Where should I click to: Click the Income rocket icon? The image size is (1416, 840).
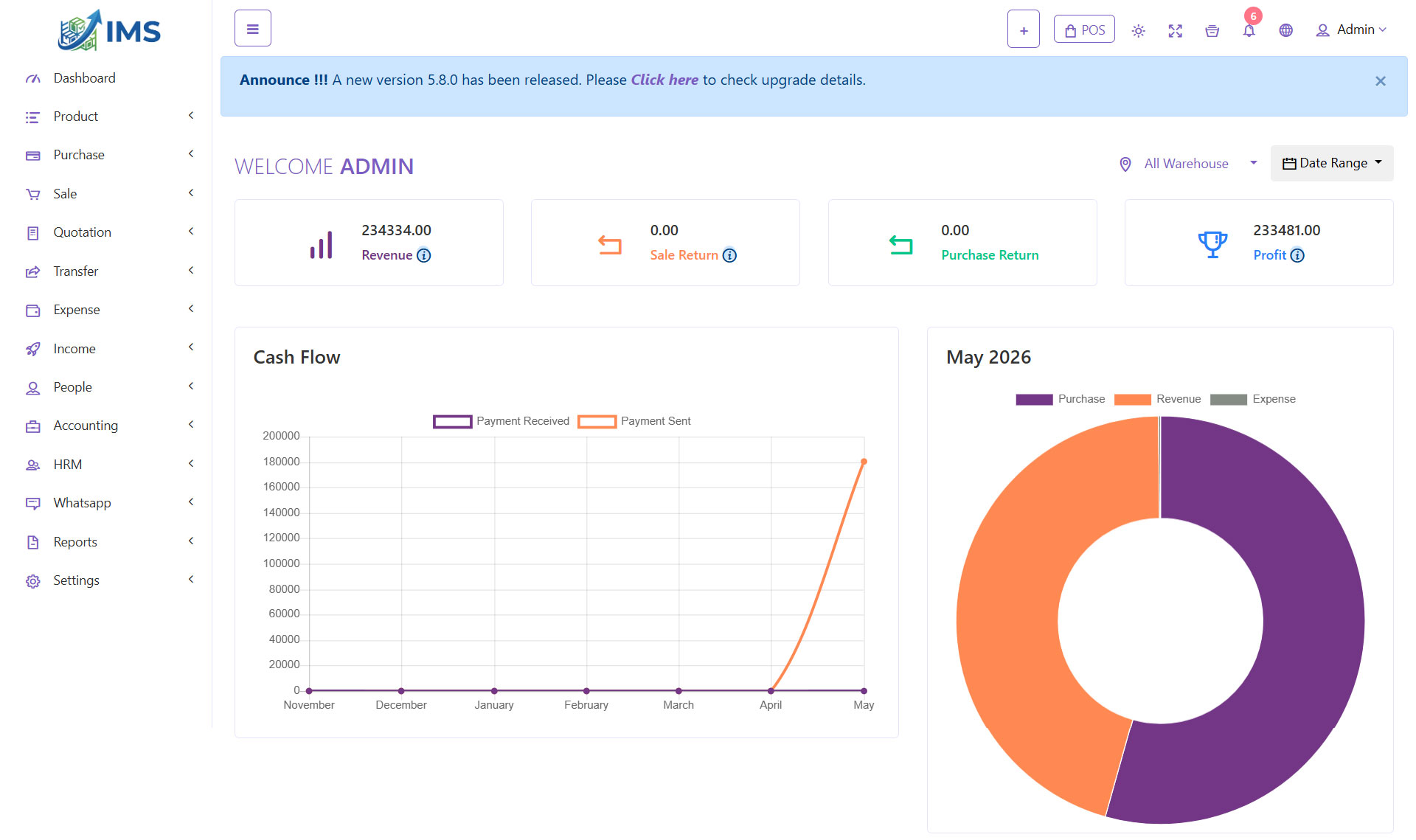[x=33, y=349]
